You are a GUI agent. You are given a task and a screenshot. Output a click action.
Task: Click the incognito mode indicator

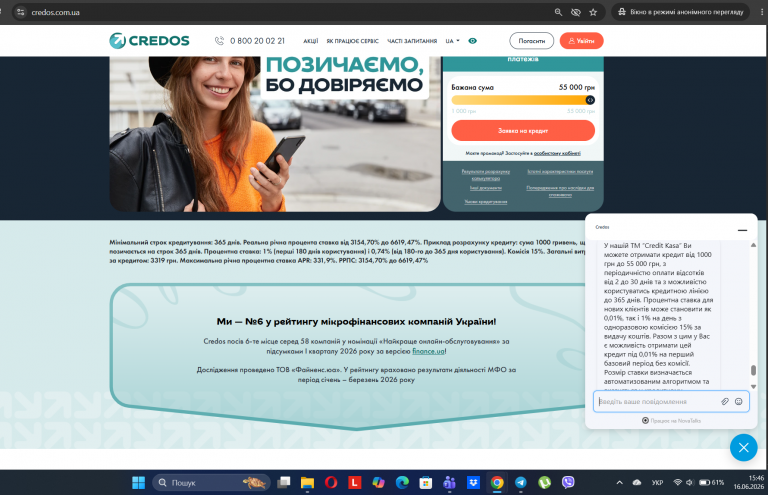click(x=681, y=12)
